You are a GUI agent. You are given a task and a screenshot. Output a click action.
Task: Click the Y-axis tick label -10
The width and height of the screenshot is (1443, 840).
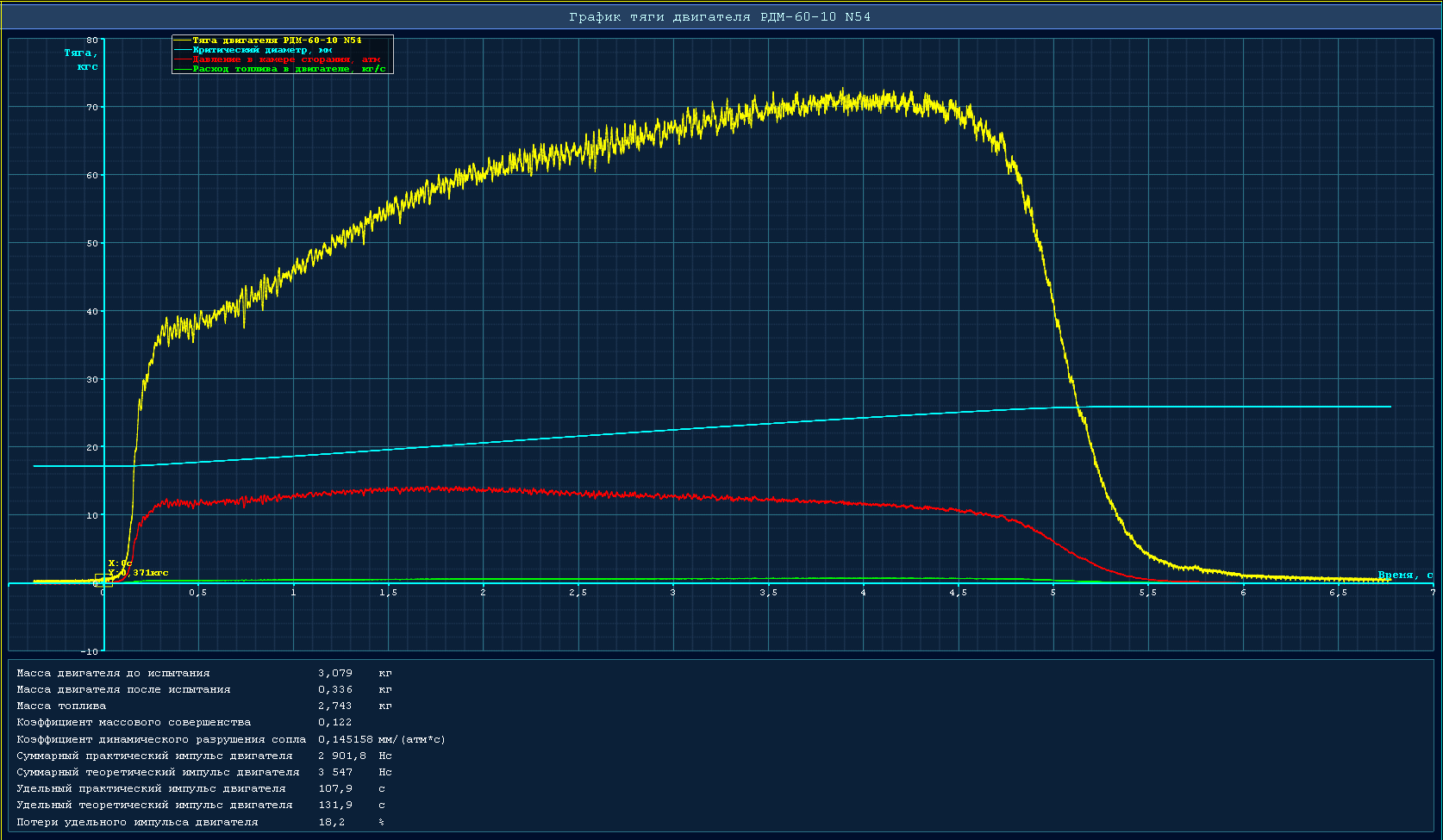91,652
